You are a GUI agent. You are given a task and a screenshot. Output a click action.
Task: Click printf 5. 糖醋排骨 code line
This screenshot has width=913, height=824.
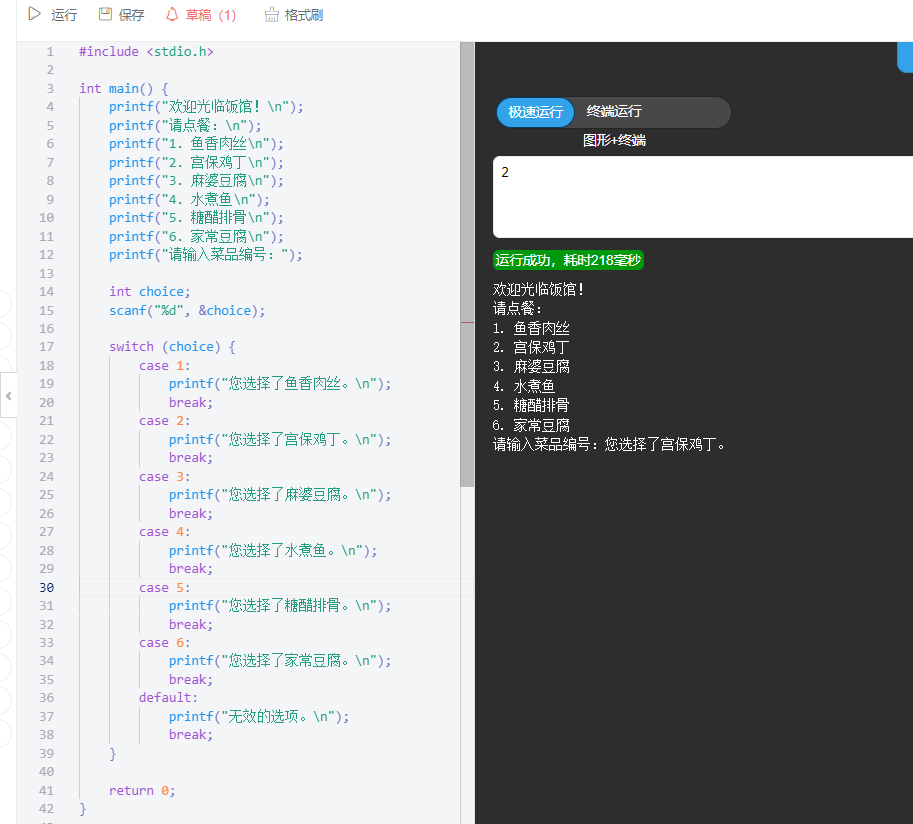(x=196, y=218)
